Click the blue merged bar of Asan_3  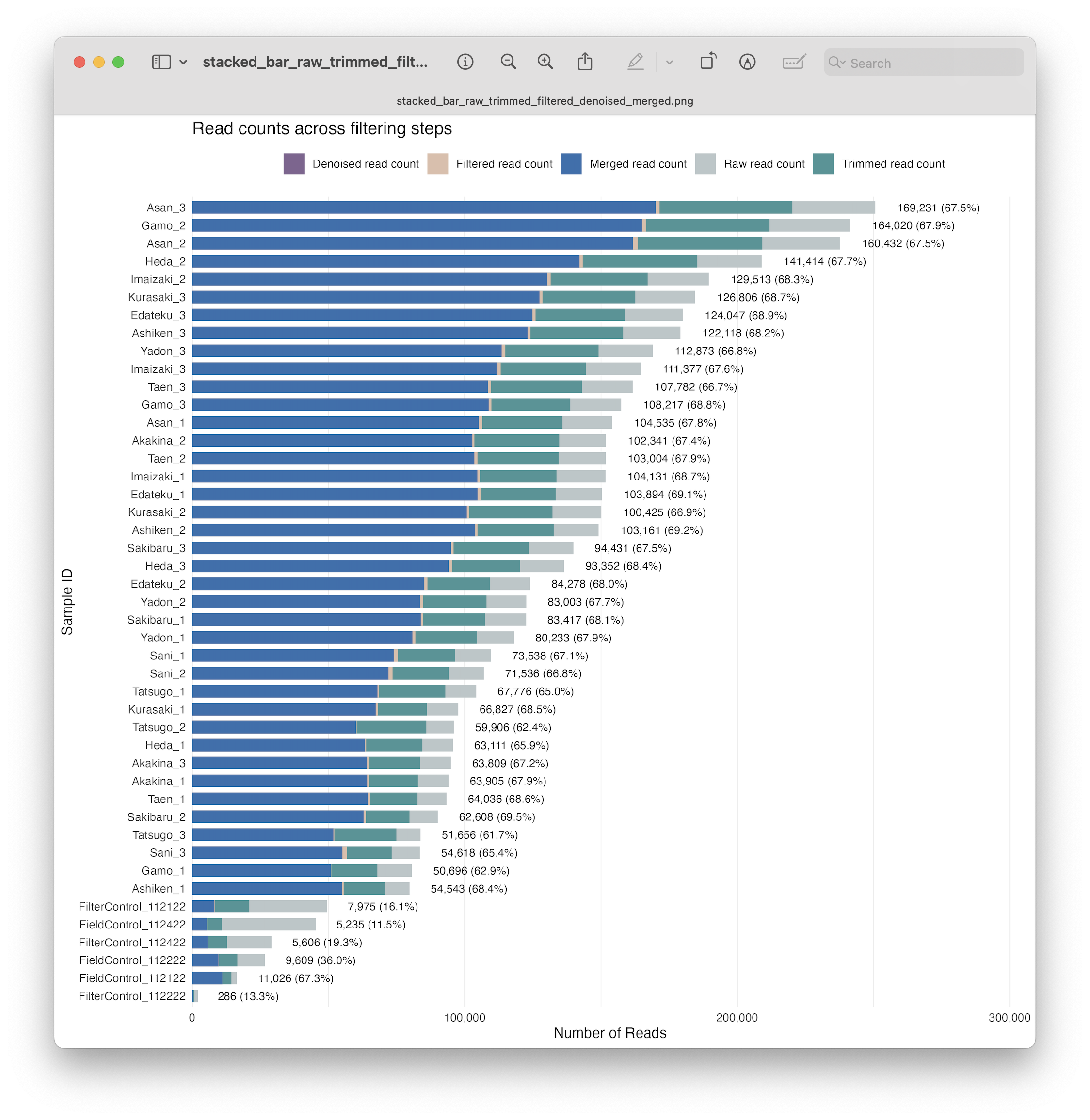(x=424, y=208)
